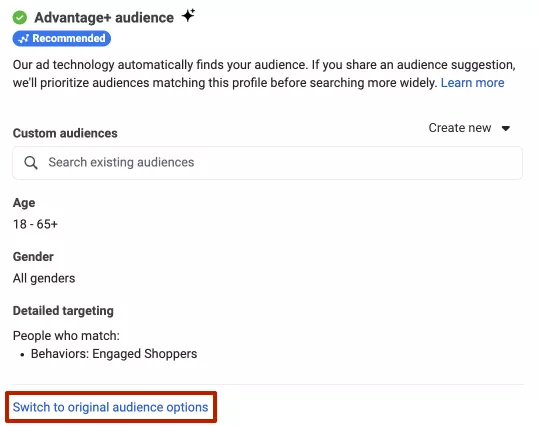This screenshot has height=426, width=538.
Task: Click Switch to original audience options
Action: click(110, 407)
